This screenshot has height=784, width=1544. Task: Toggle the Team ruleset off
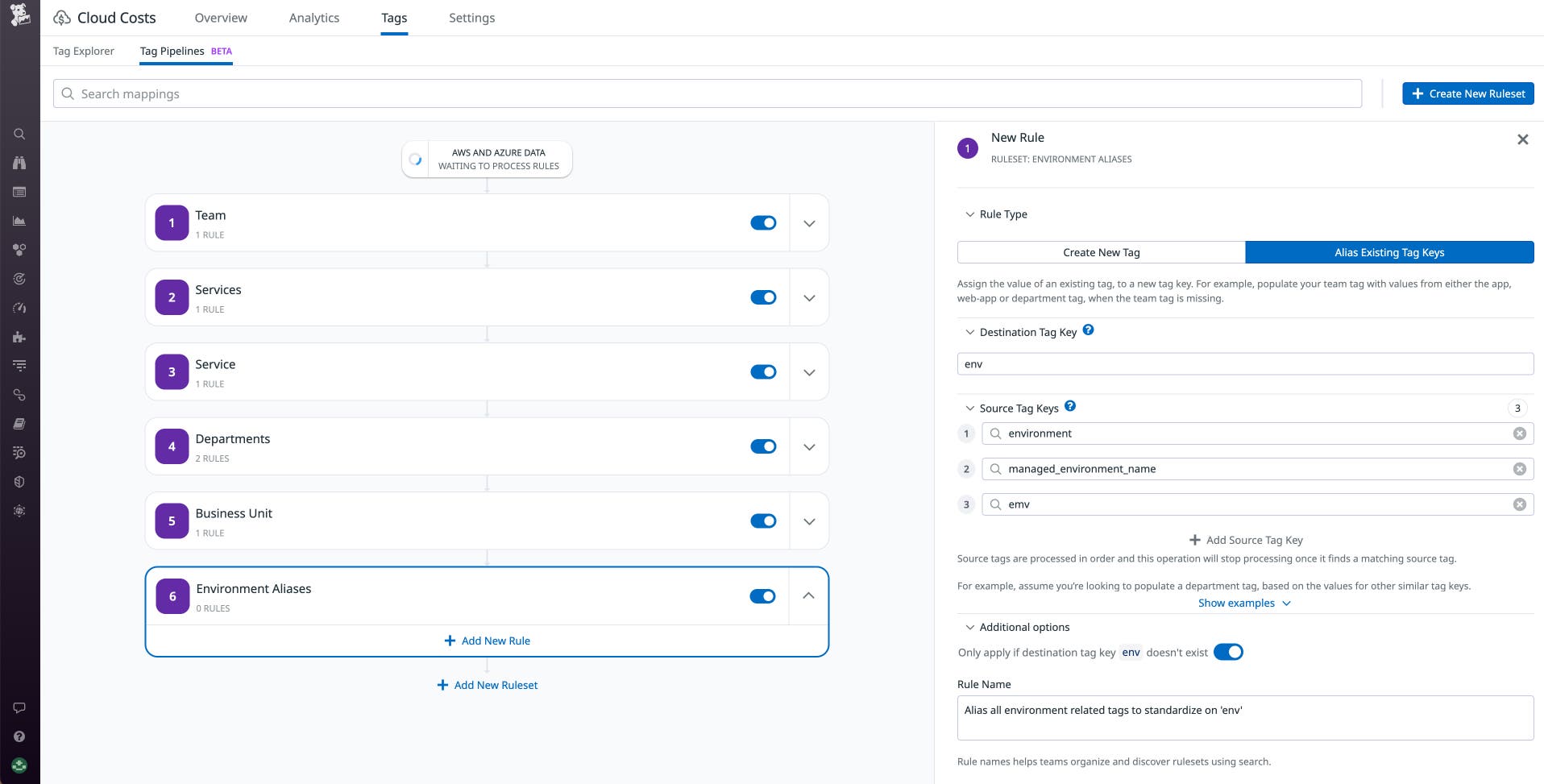click(x=762, y=222)
